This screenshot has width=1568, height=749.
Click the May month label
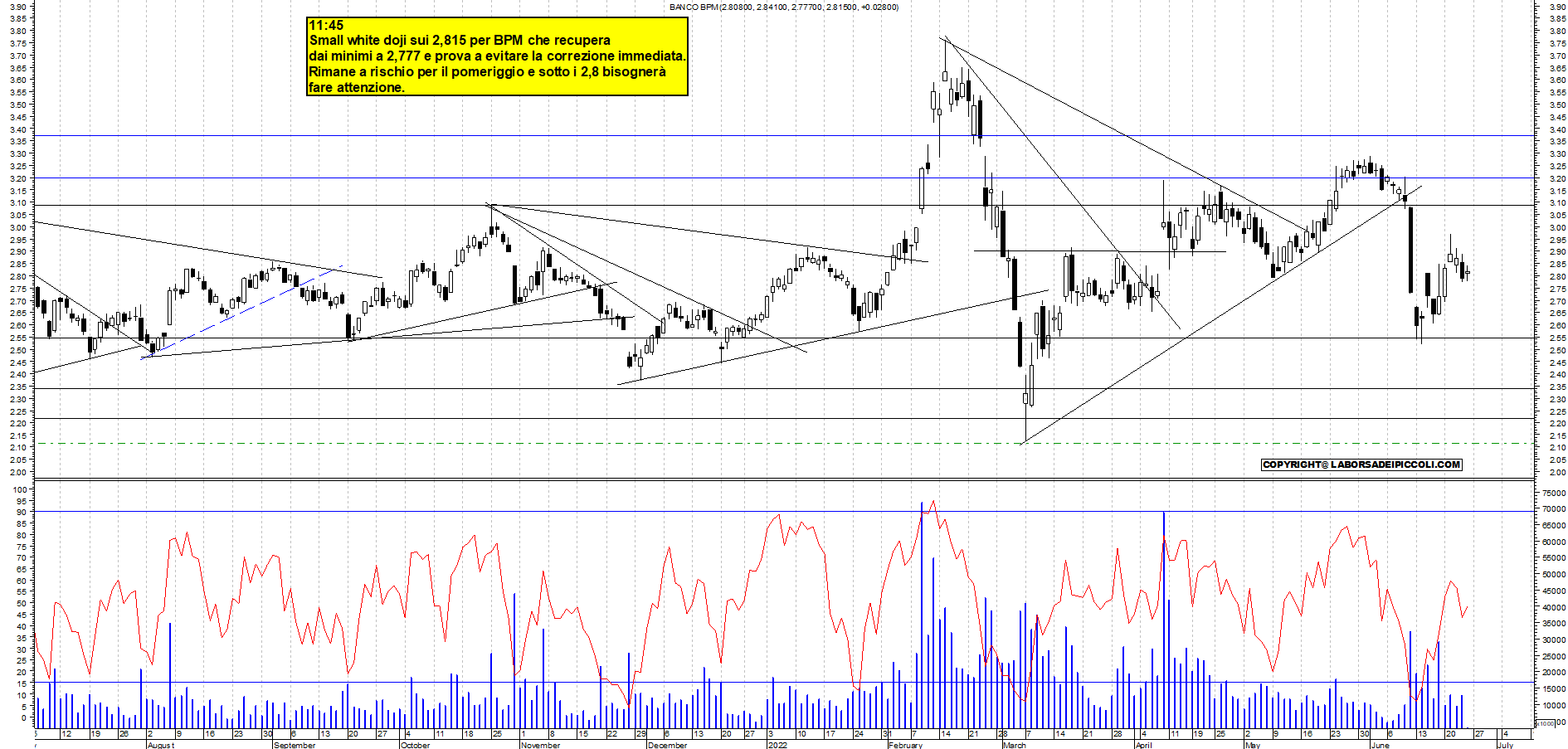pos(1253,745)
